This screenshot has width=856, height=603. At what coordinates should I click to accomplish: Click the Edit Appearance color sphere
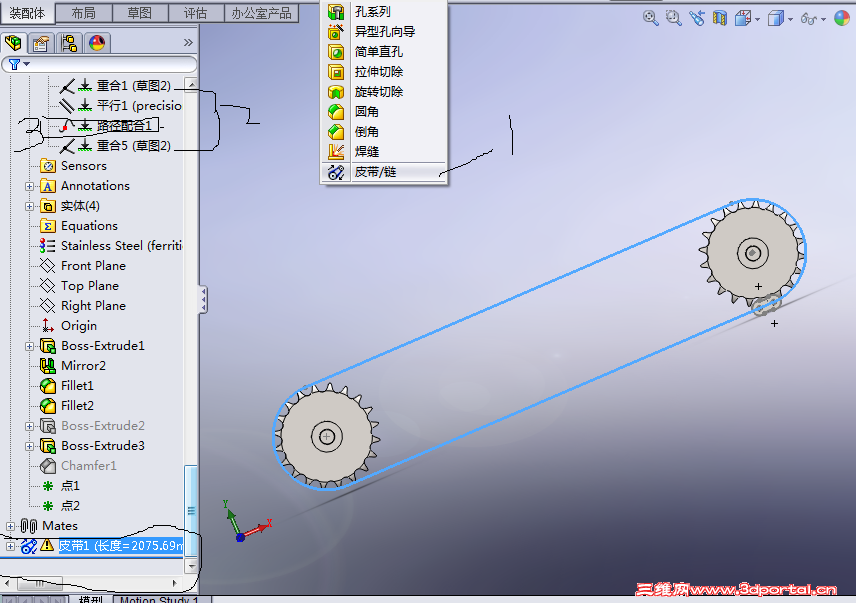click(842, 18)
